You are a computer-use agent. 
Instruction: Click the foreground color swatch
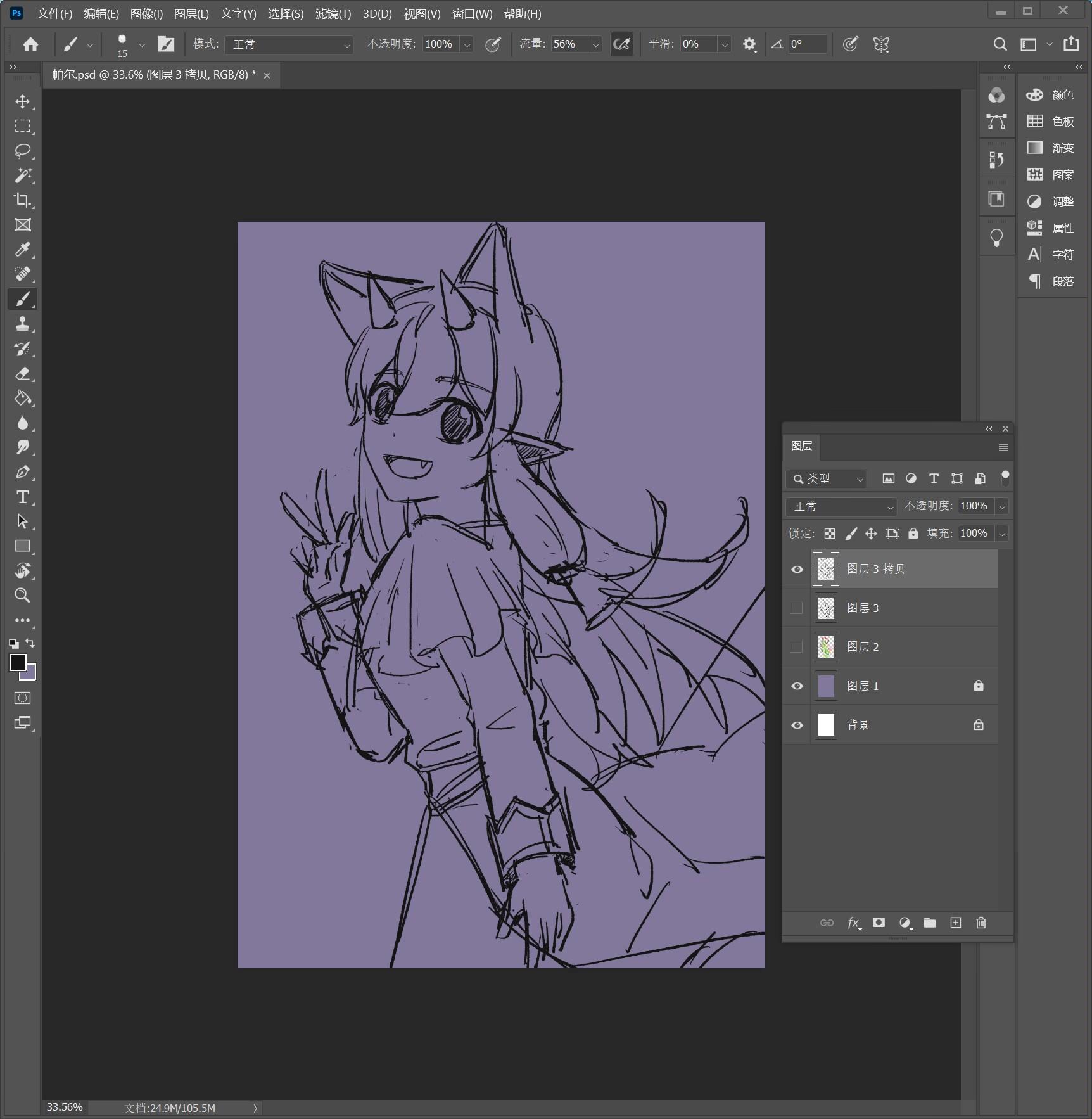click(17, 662)
